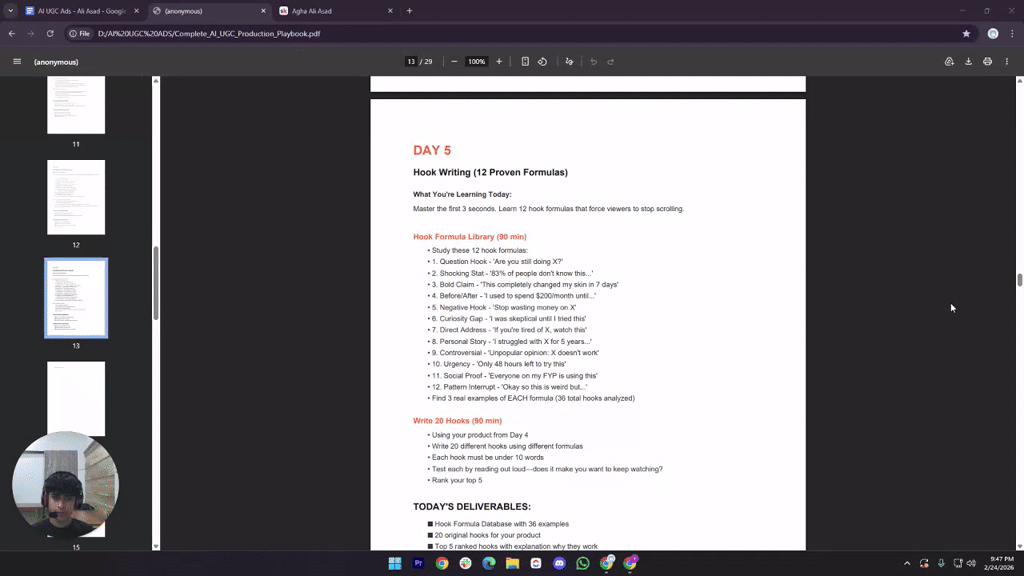The width and height of the screenshot is (1024, 576).
Task: Toggle the PDF sidebar menu icon
Action: click(x=17, y=61)
